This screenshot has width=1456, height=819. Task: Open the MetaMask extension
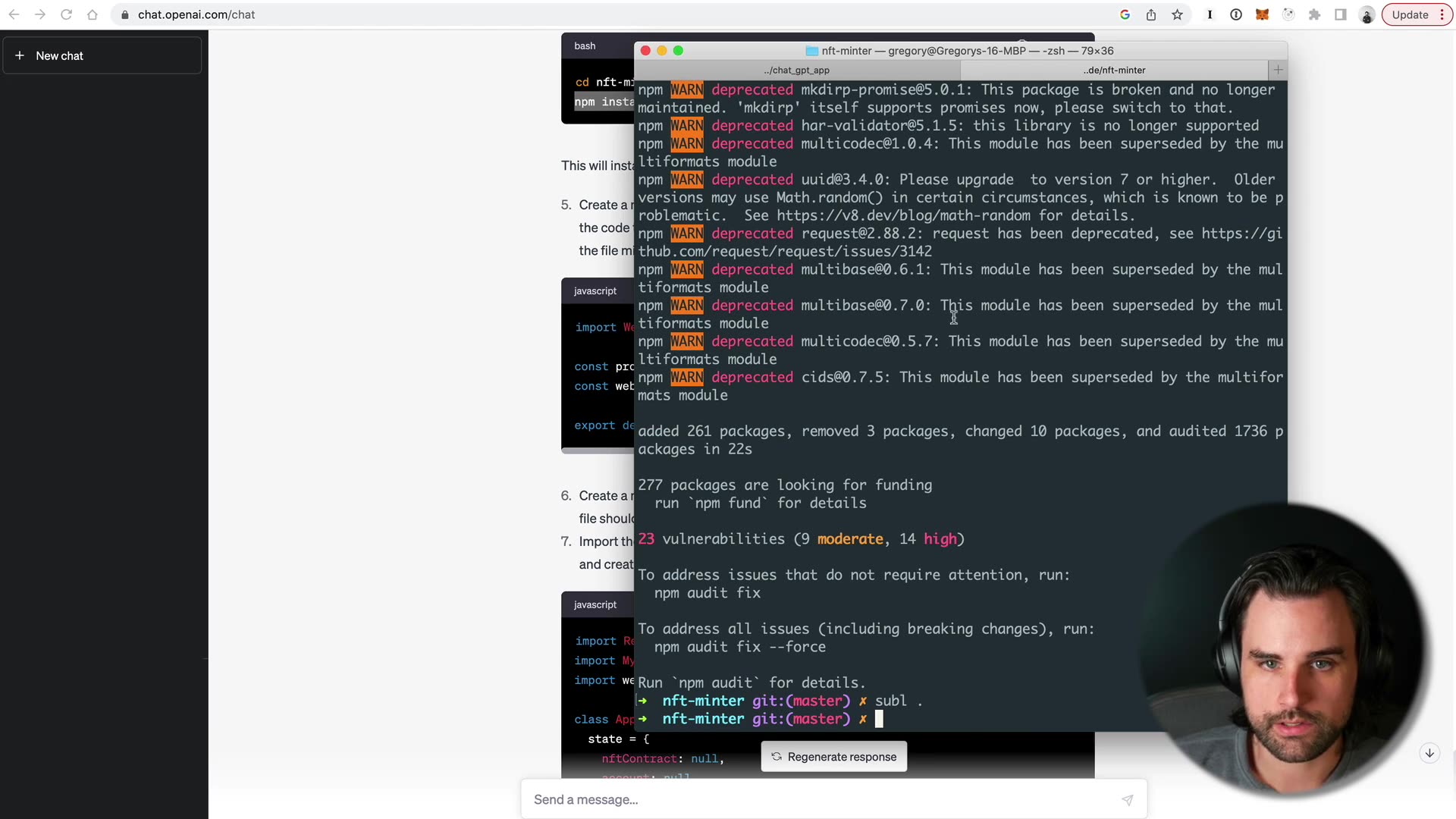(x=1263, y=14)
